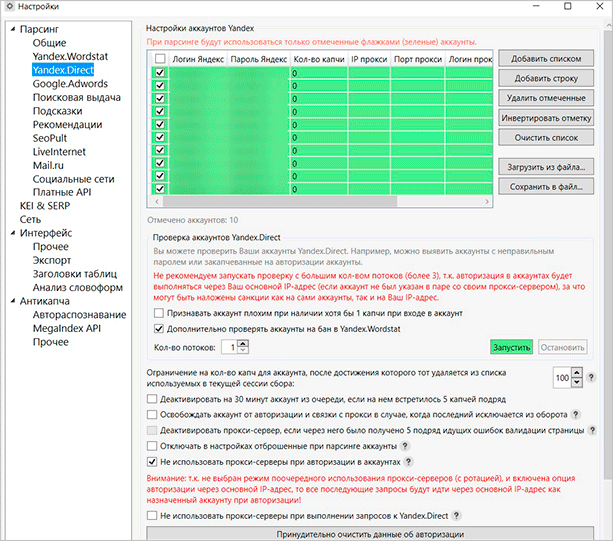
Task: Open help for proxy use with Yandex.Direct requests
Action: 455,515
